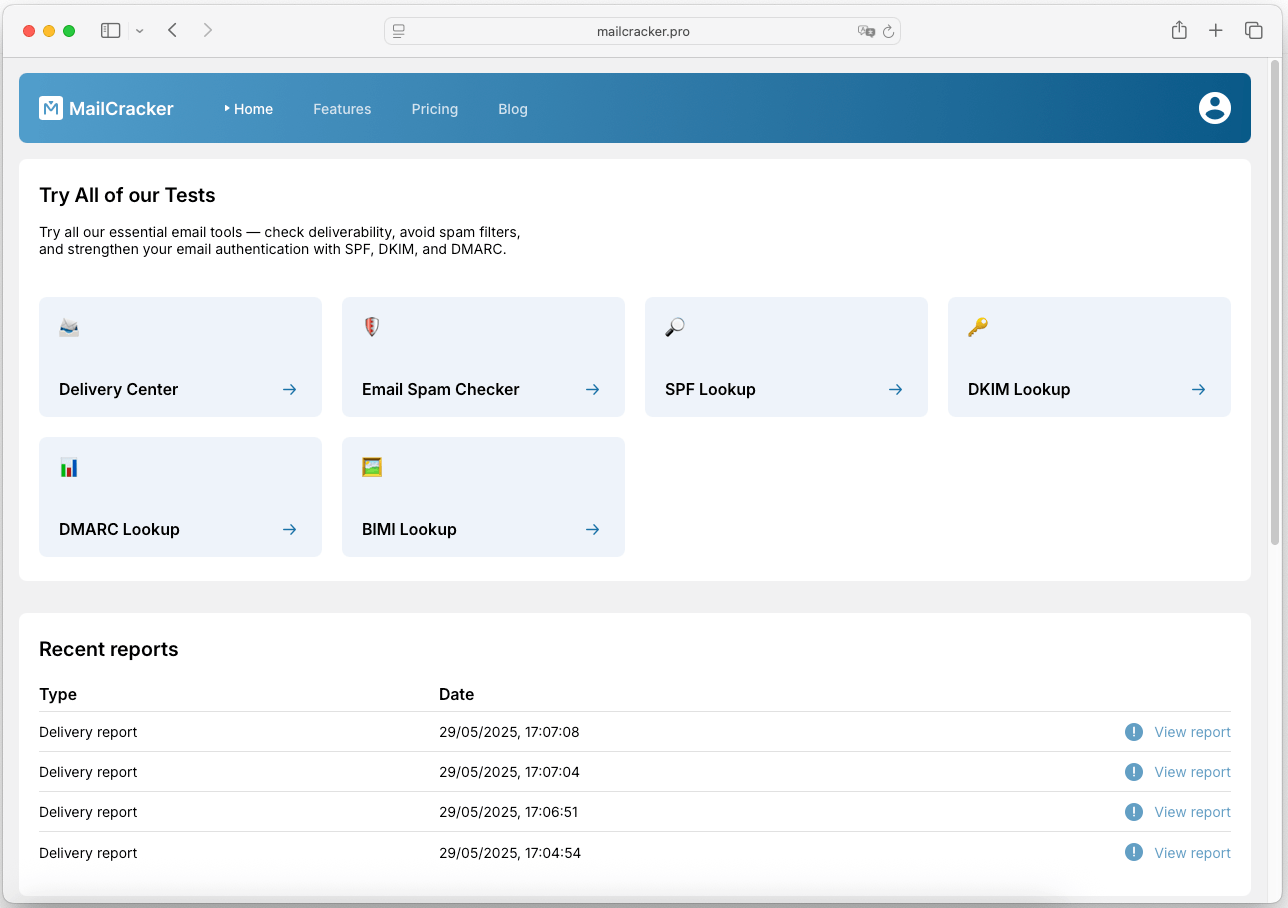Click the DMARC Lookup bar chart icon

[69, 467]
